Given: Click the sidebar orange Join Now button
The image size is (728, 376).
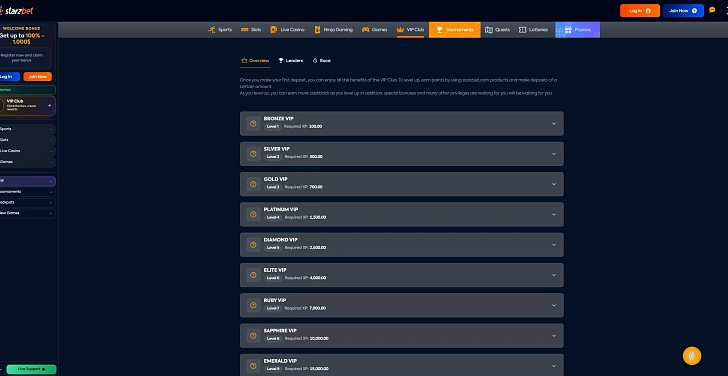Looking at the screenshot, I should coord(38,77).
